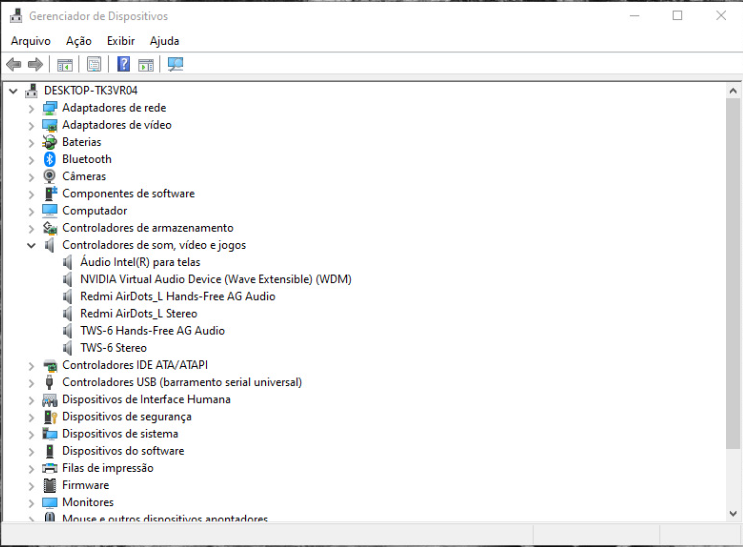Viewport: 743px width, 547px height.
Task: Select the Baterias label text
Action: click(x=82, y=142)
